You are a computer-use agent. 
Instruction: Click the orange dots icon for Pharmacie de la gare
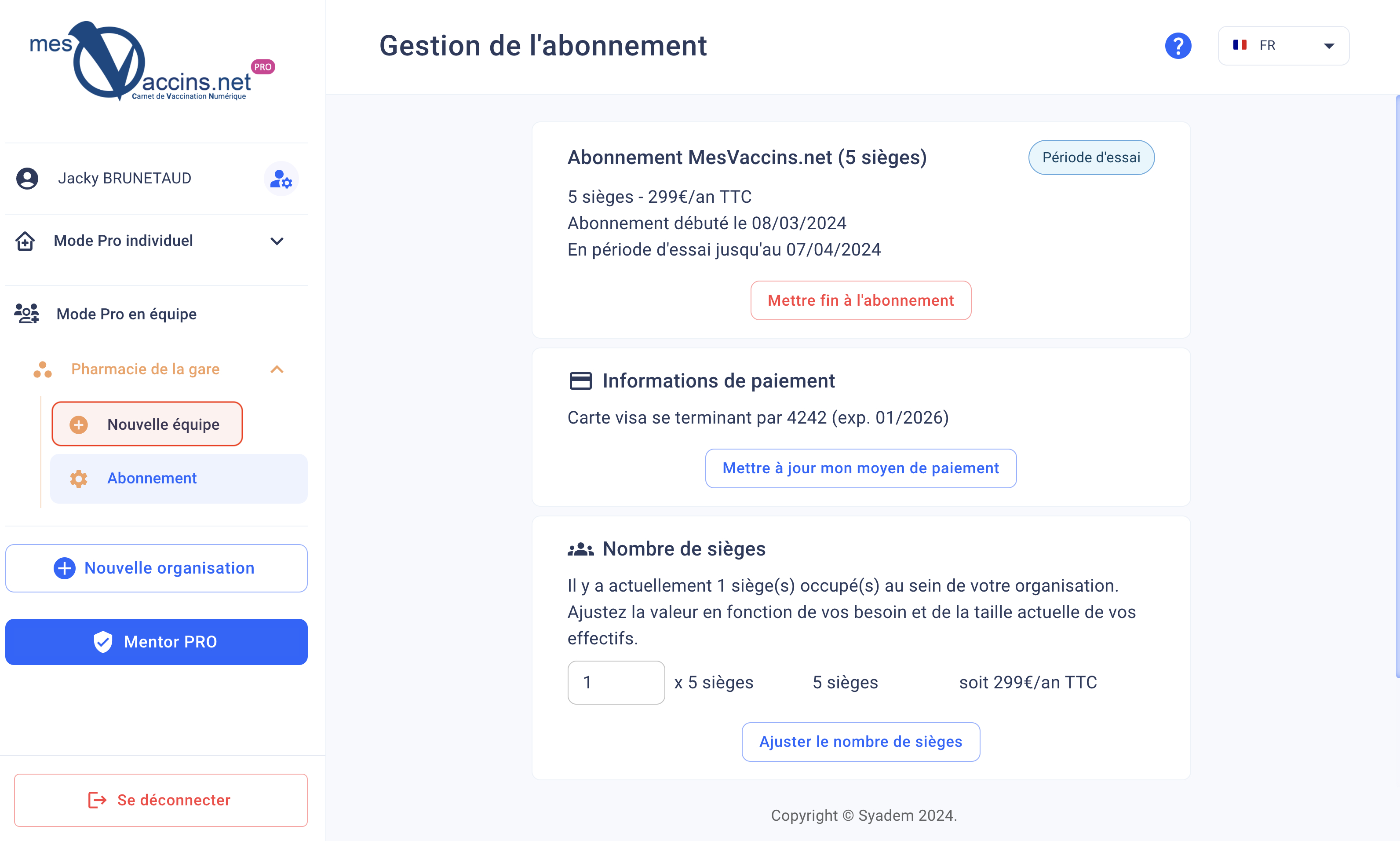pyautogui.click(x=43, y=369)
